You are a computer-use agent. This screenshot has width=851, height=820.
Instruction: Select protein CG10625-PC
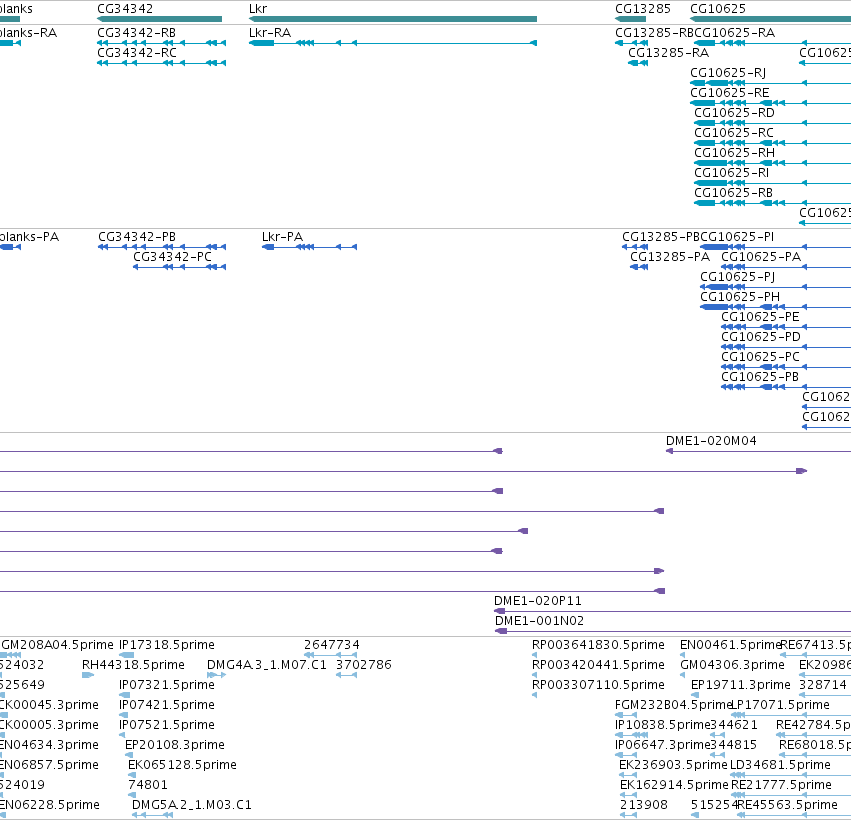coord(760,357)
